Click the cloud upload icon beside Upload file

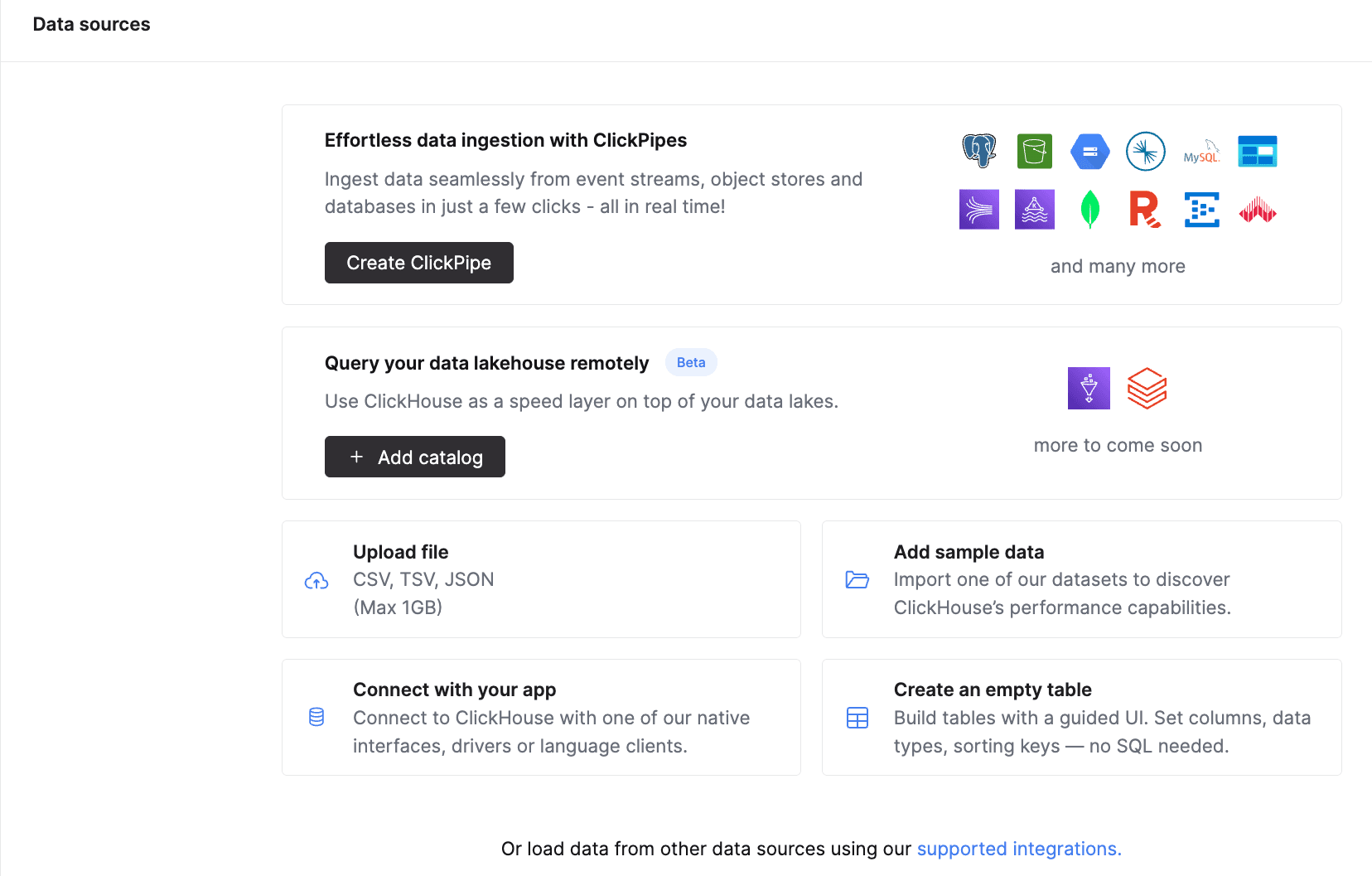coord(316,579)
